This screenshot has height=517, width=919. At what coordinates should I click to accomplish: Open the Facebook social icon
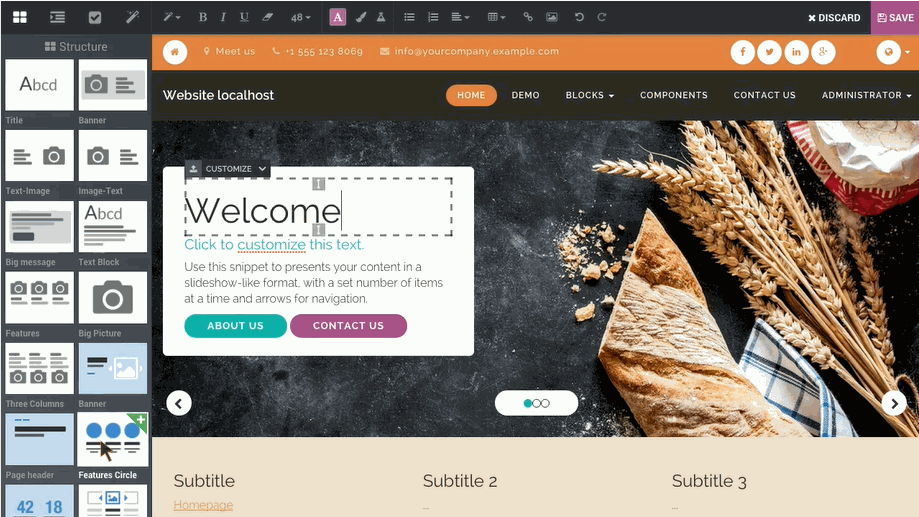pyautogui.click(x=743, y=52)
